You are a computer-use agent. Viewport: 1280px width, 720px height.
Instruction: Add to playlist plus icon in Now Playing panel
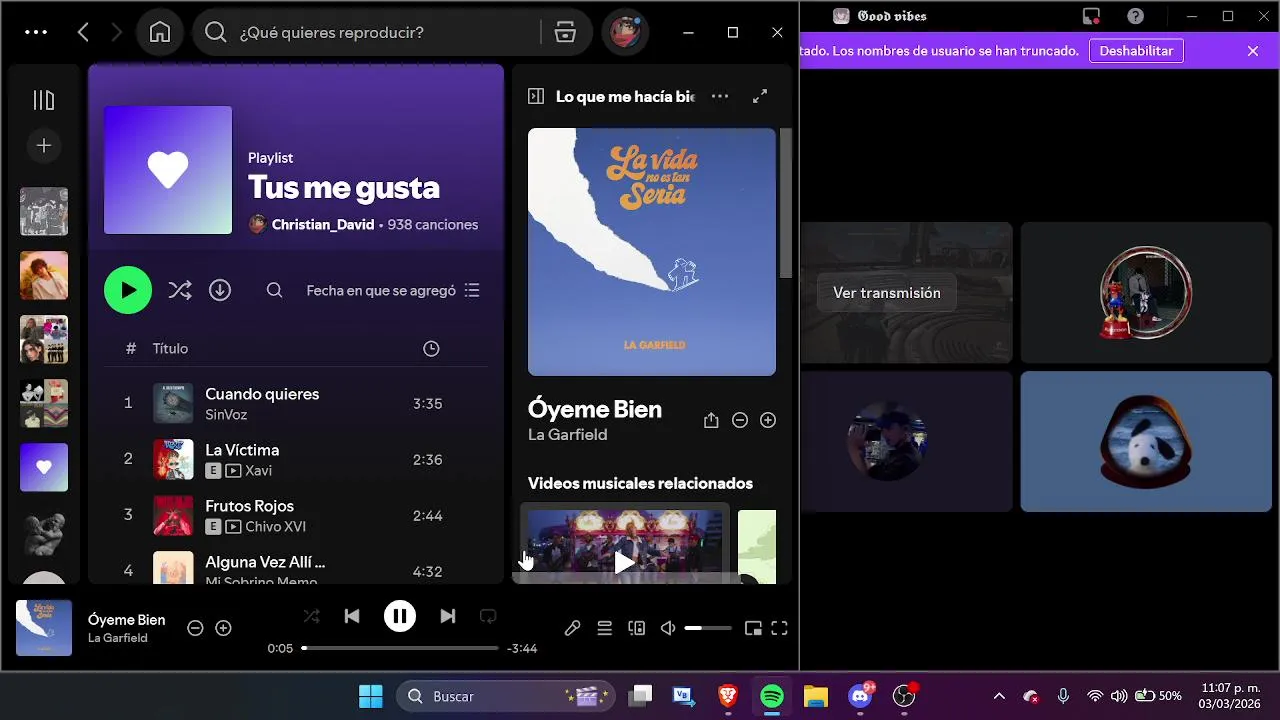768,421
